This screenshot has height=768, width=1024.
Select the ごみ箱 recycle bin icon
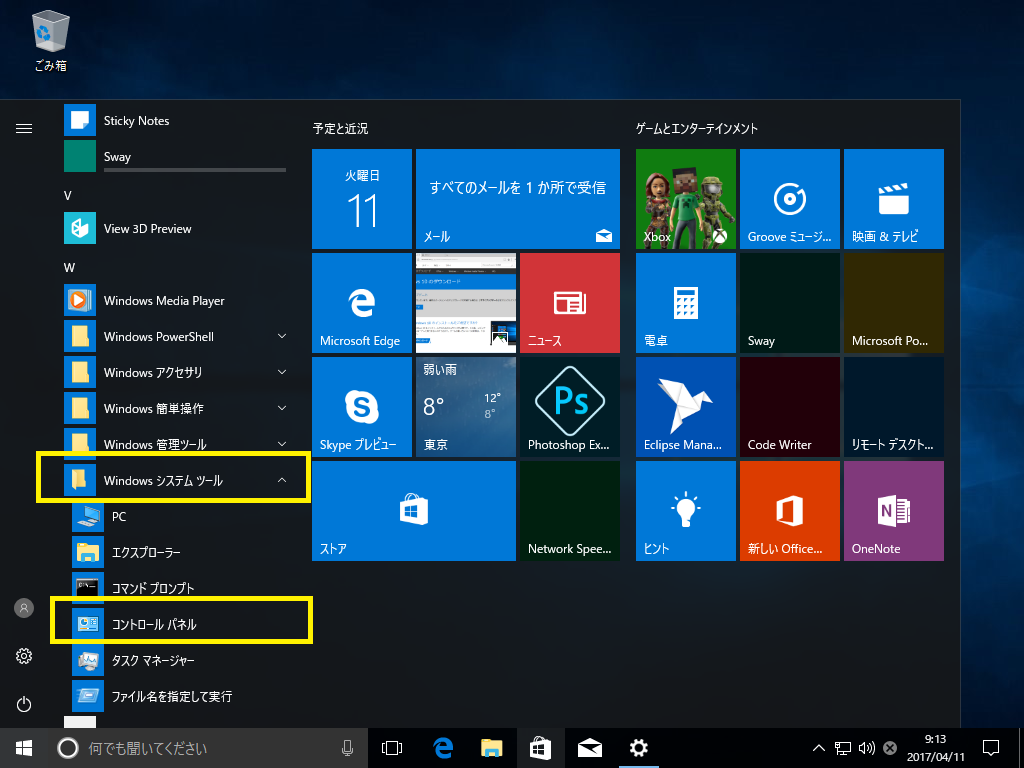point(51,40)
